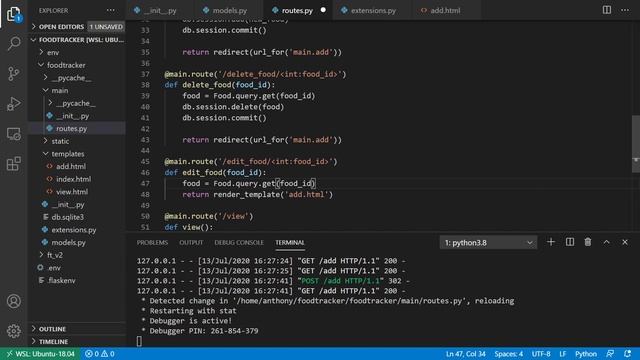Screen dimensions: 640x360
Task: Open Explorer more actions ellipsis
Action: [111, 10]
